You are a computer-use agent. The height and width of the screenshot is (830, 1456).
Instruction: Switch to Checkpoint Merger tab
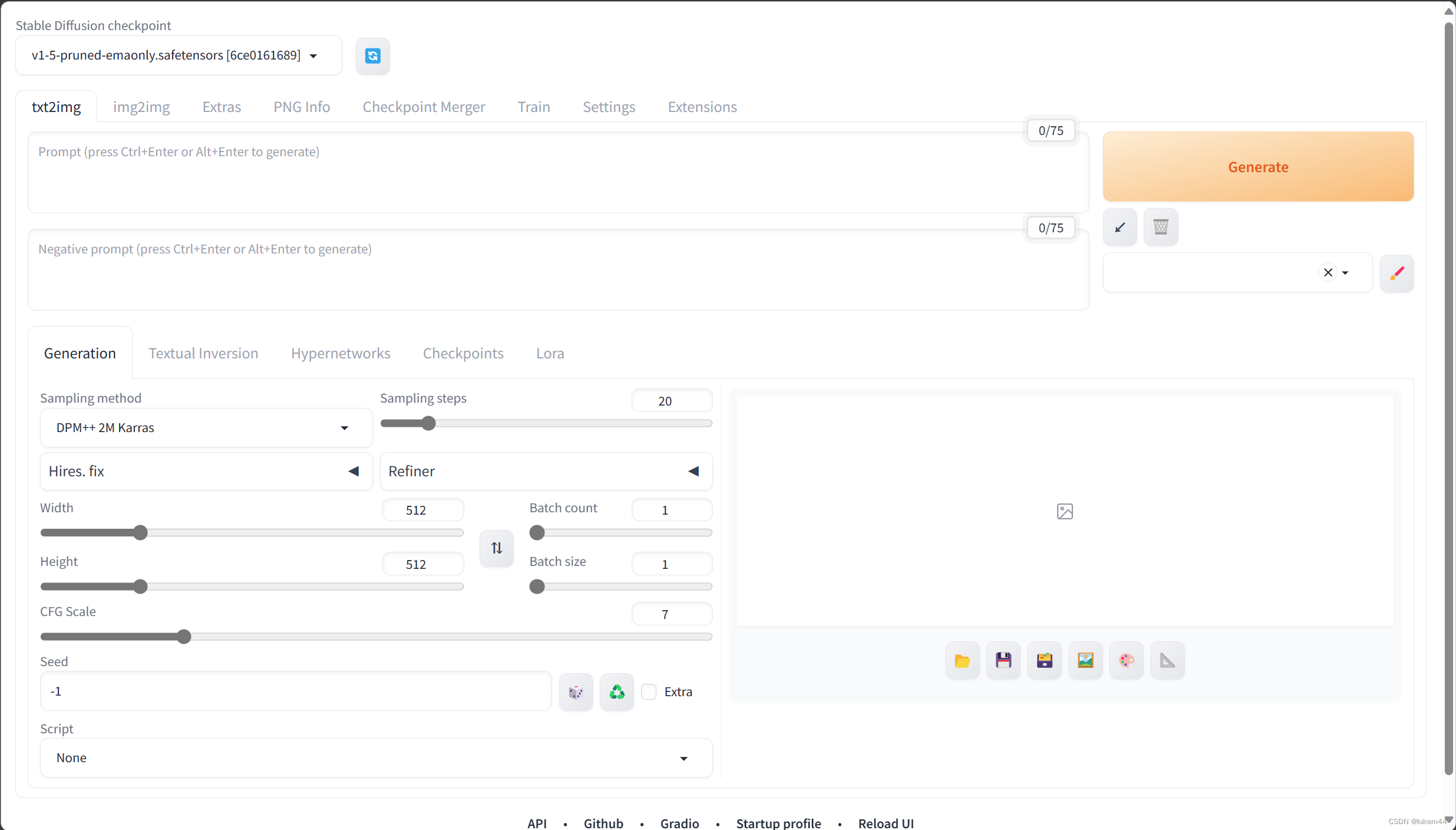[424, 107]
